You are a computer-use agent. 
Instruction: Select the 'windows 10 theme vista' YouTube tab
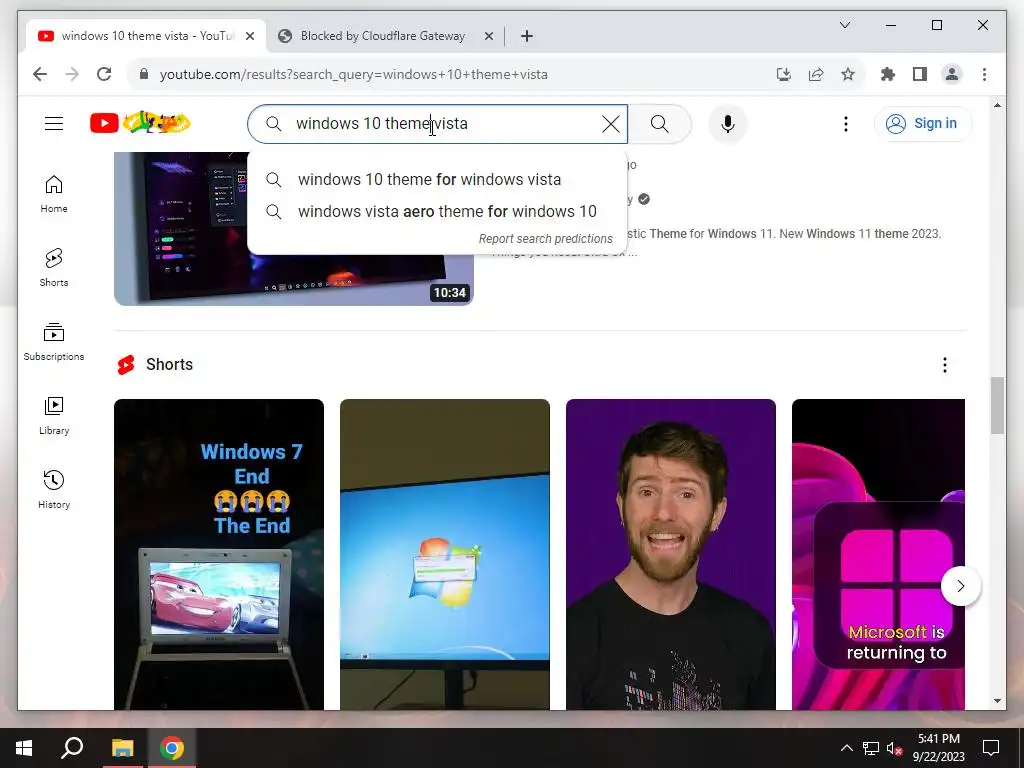[x=145, y=36]
